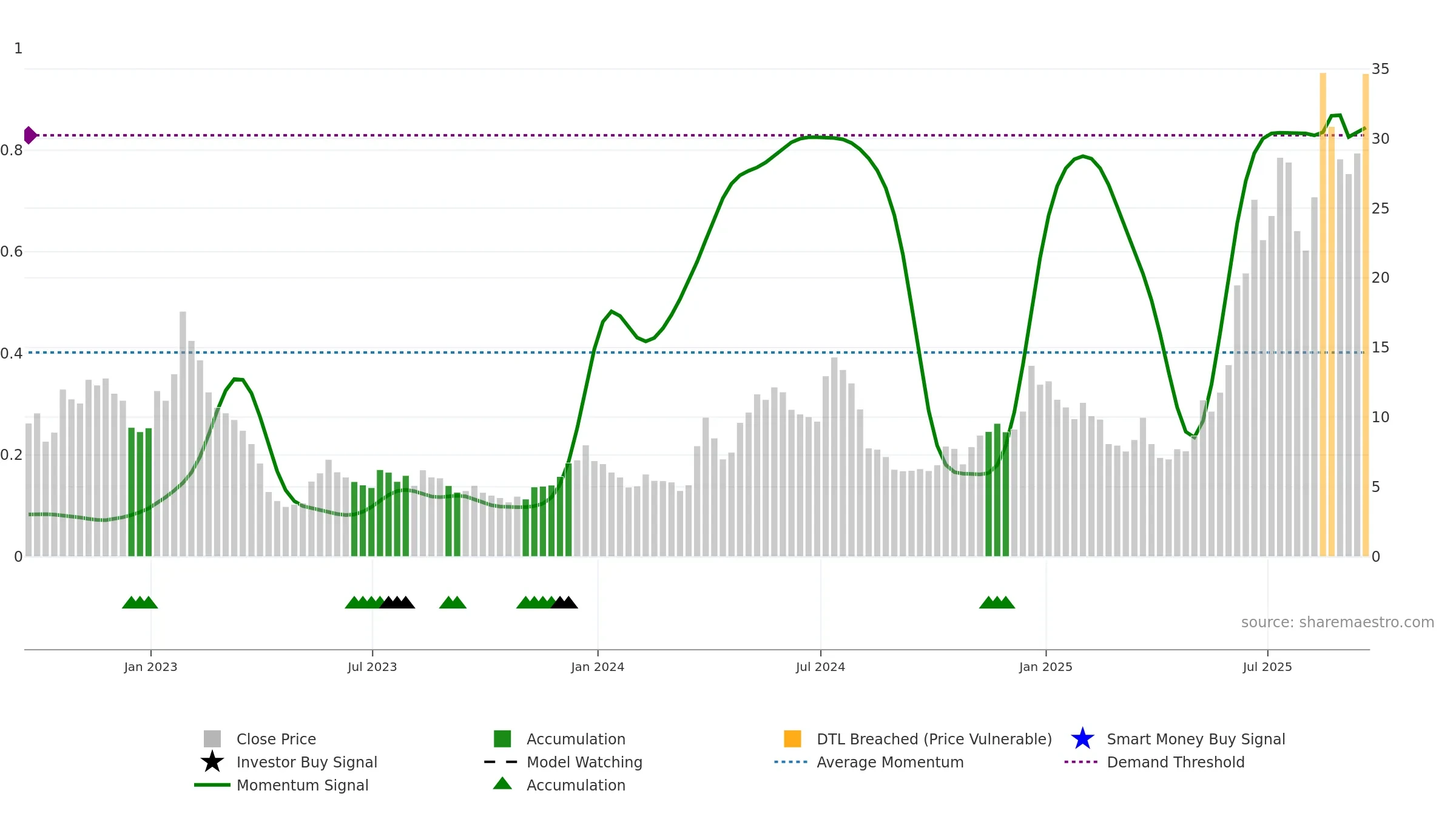Click the sharemaestro.com source text
The width and height of the screenshot is (1456, 819).
(x=1338, y=622)
